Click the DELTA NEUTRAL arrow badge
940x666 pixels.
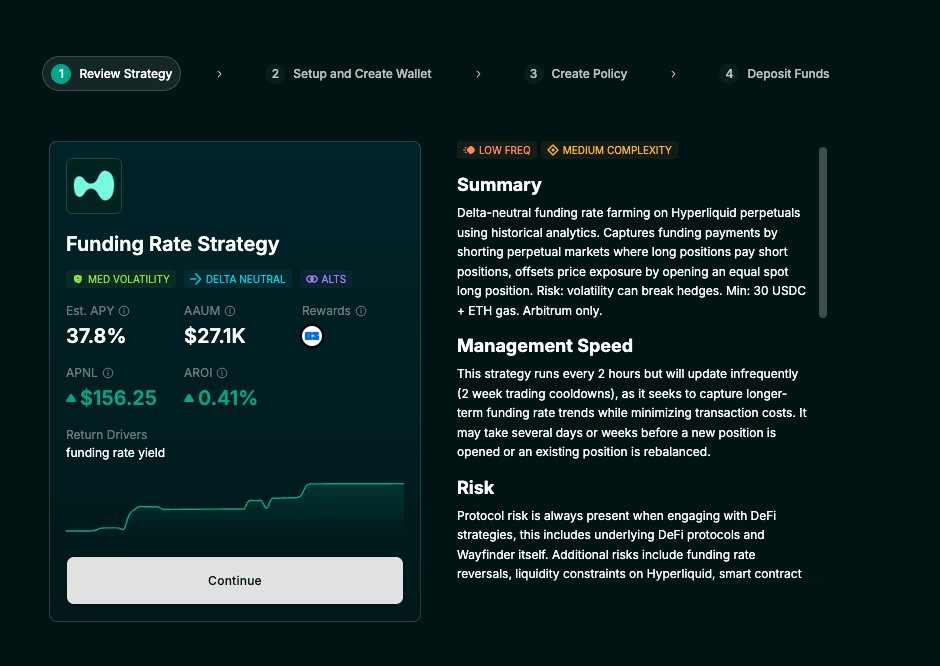tap(237, 279)
